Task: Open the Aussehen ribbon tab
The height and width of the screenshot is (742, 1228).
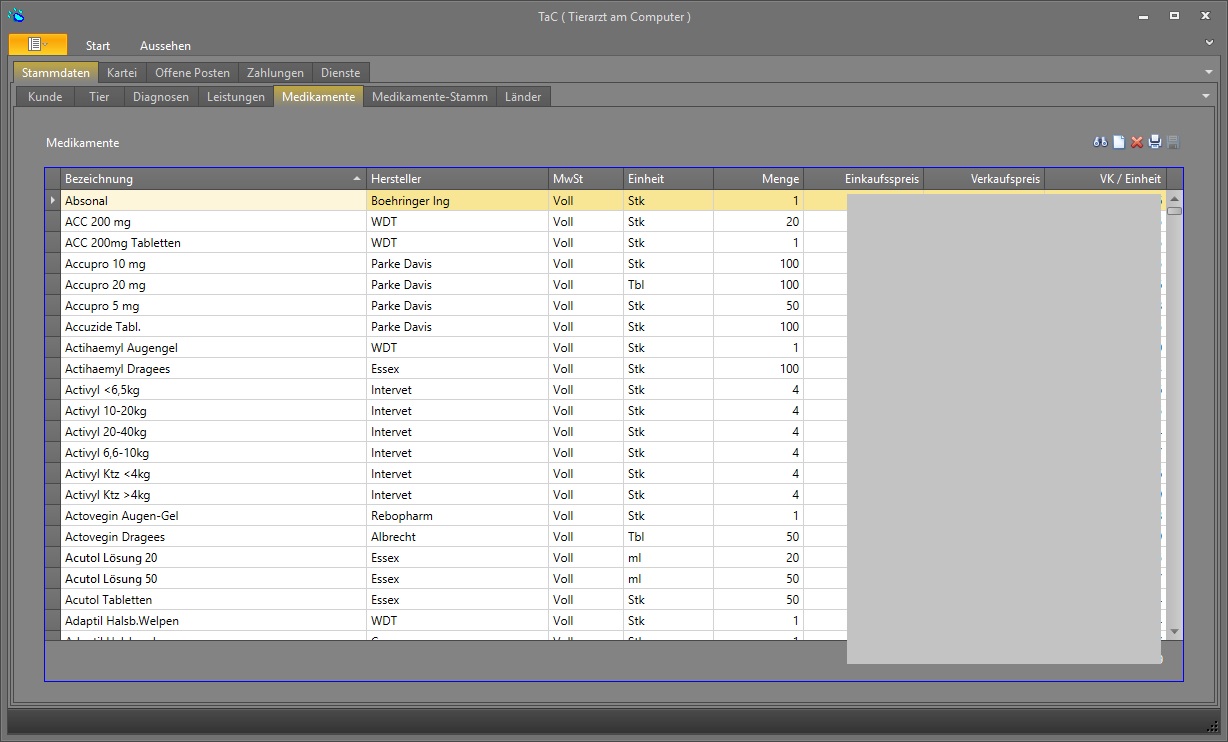Action: pos(165,46)
